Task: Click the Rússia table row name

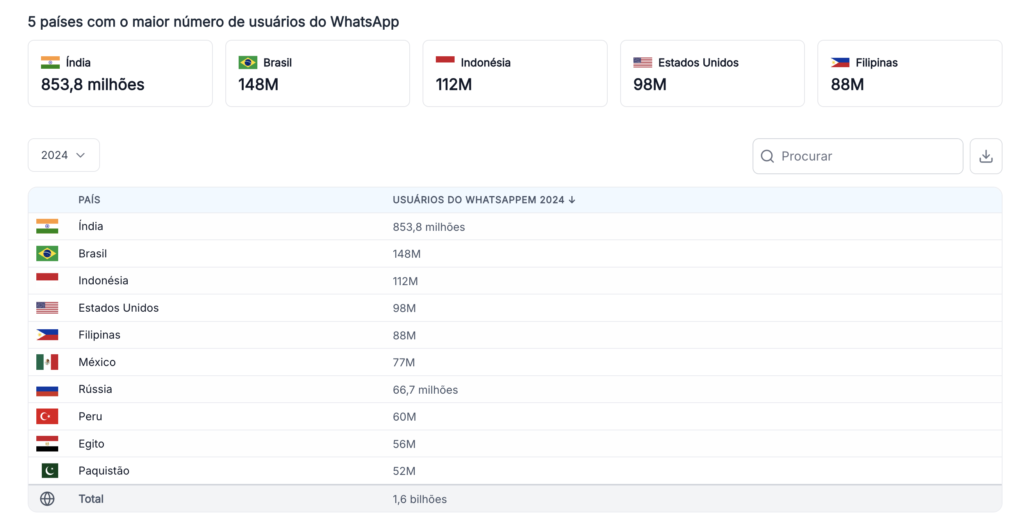Action: point(95,389)
